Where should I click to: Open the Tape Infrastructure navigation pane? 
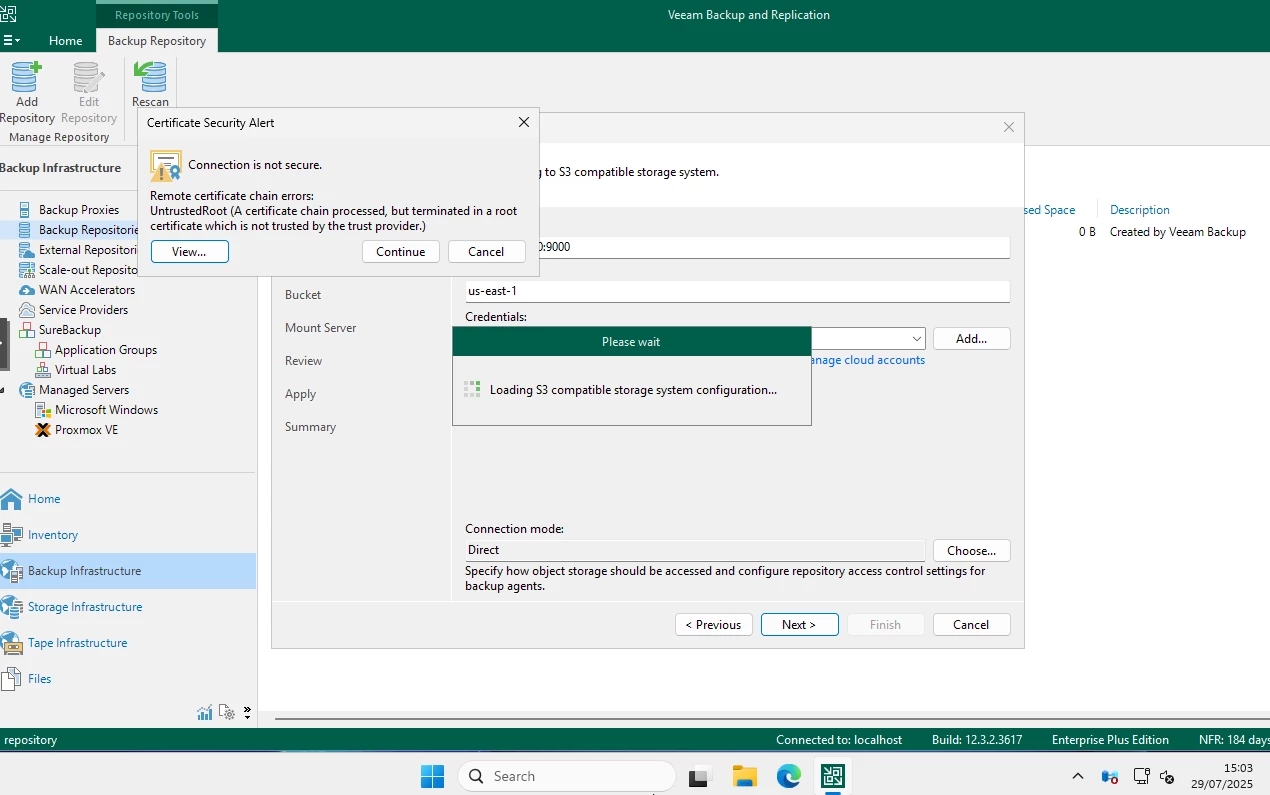[128, 643]
